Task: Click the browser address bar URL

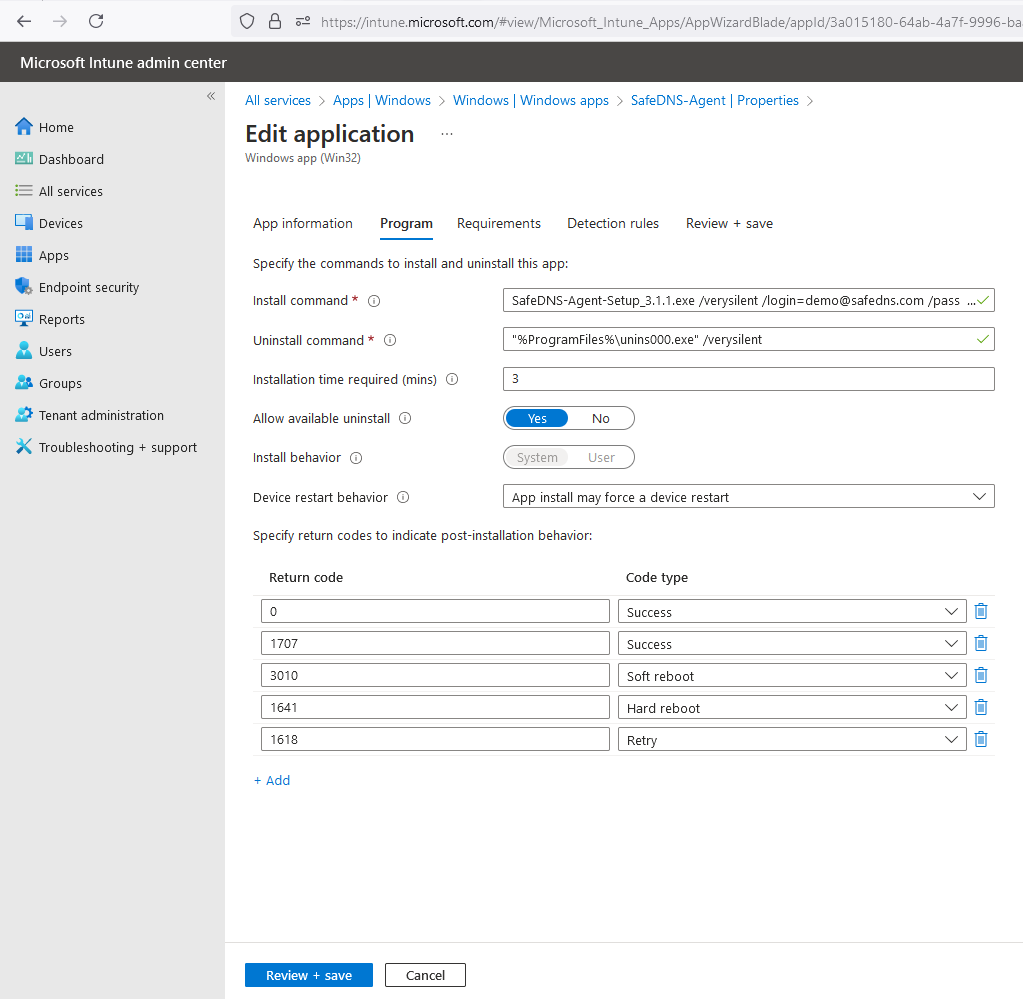Action: (x=671, y=22)
